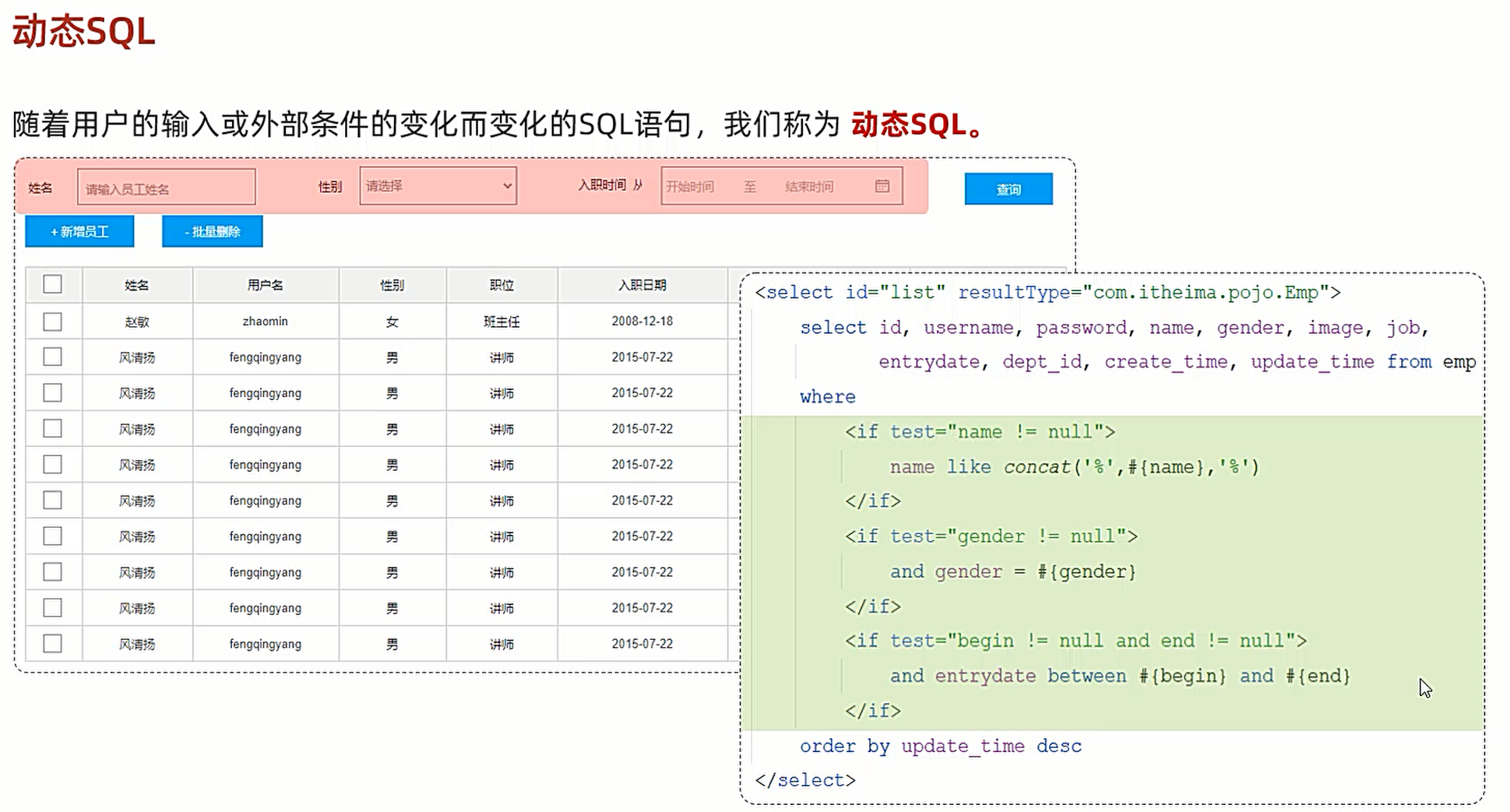Click the 性别 column header

click(x=392, y=285)
